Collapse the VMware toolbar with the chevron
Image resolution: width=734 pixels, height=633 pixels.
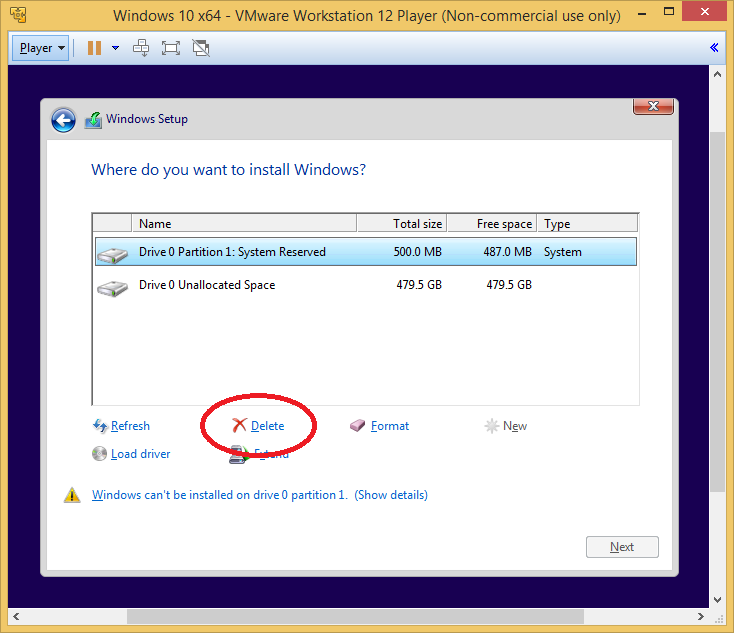coord(714,47)
